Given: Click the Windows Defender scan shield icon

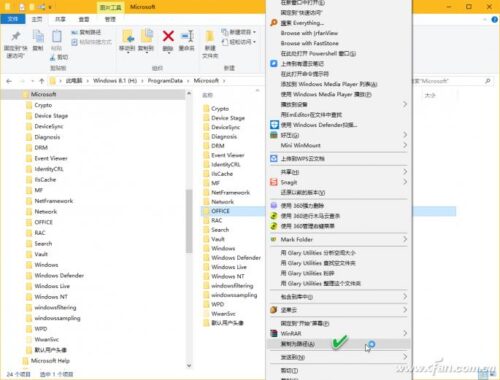Looking at the screenshot, I should click(x=274, y=125).
